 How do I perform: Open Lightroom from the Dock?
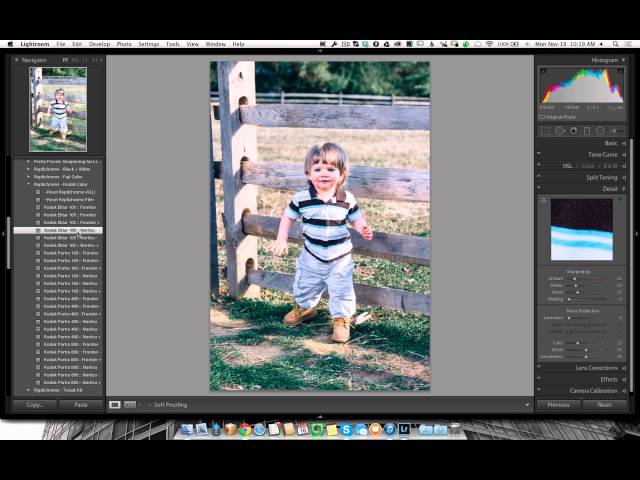[404, 429]
